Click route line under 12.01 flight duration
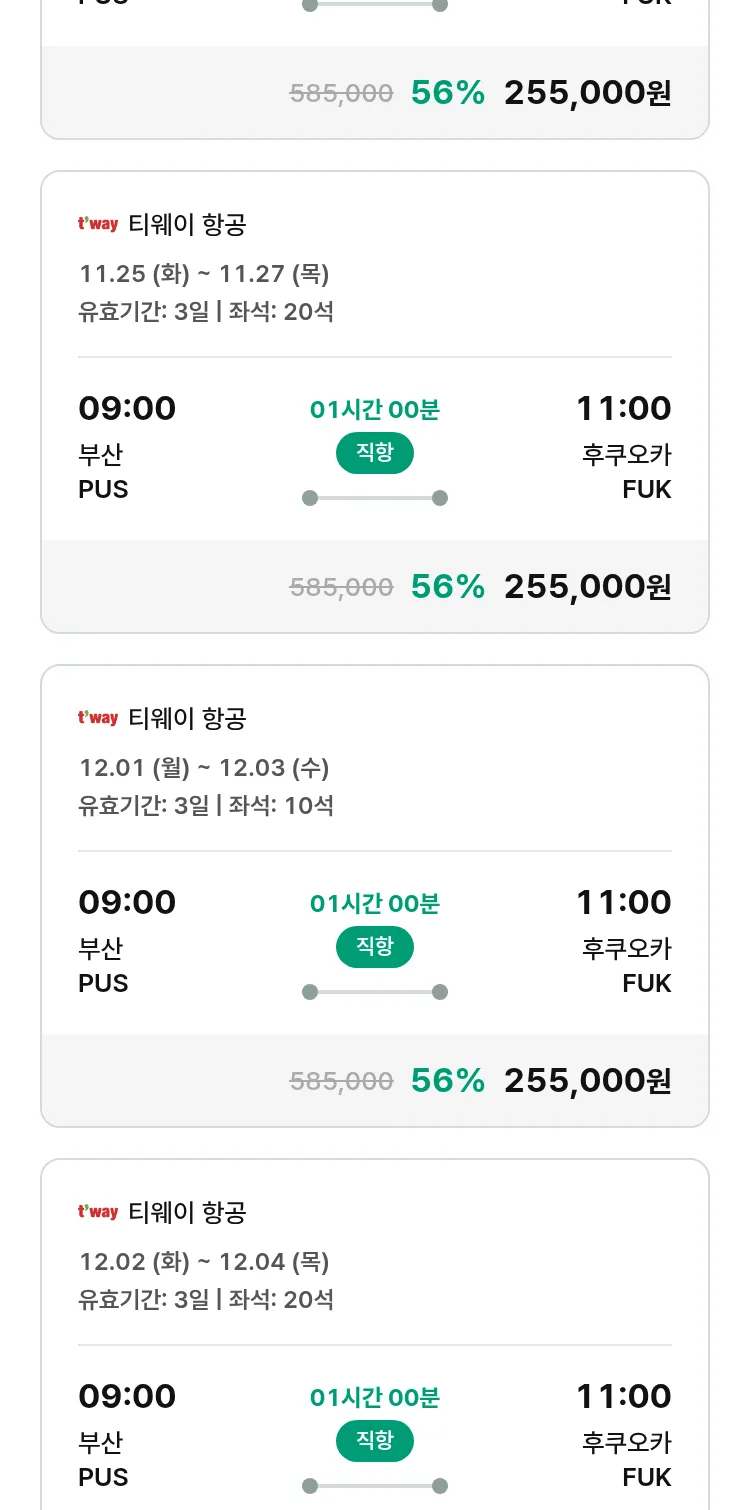750x1510 pixels. (x=374, y=992)
